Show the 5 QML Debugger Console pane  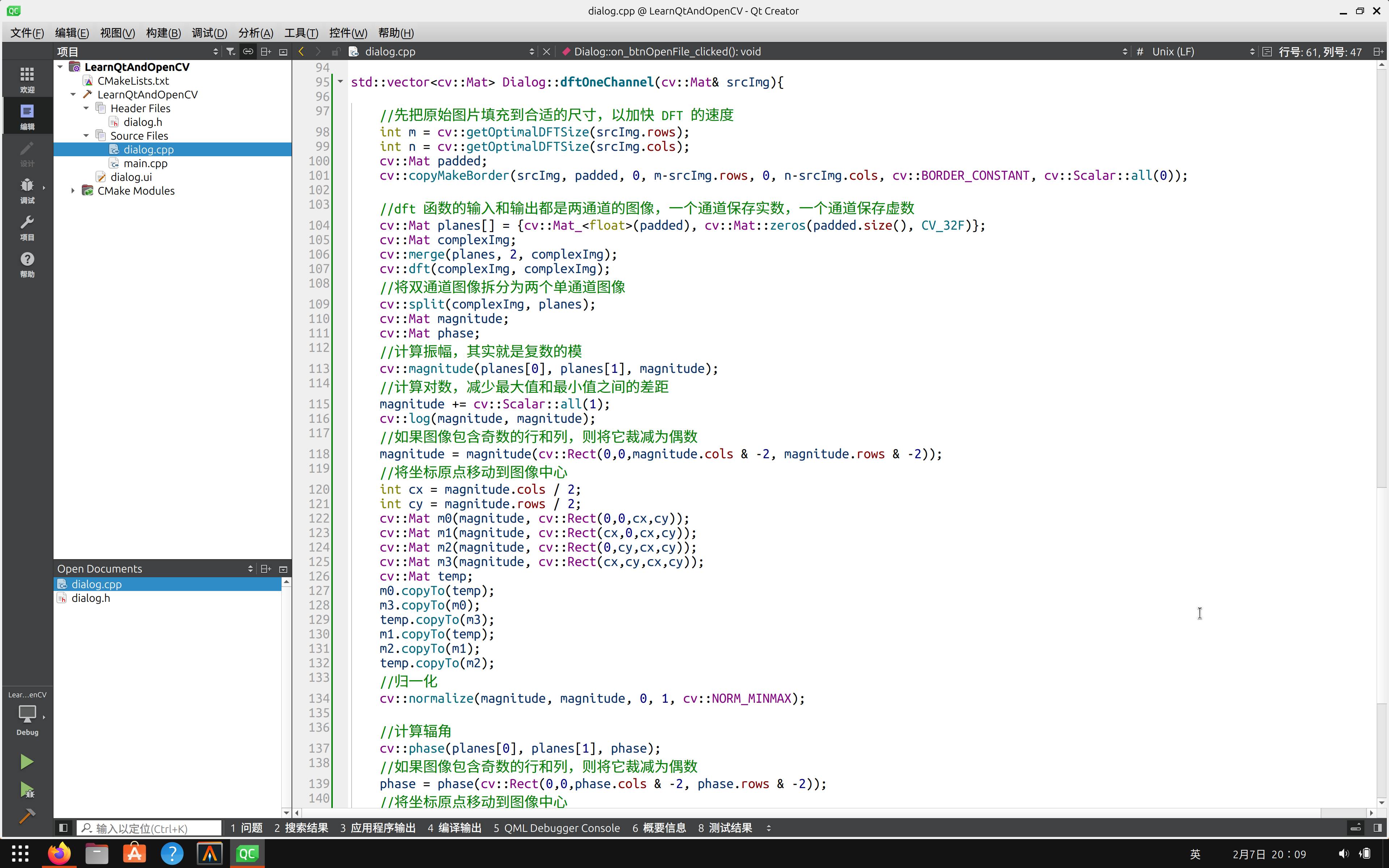557,828
